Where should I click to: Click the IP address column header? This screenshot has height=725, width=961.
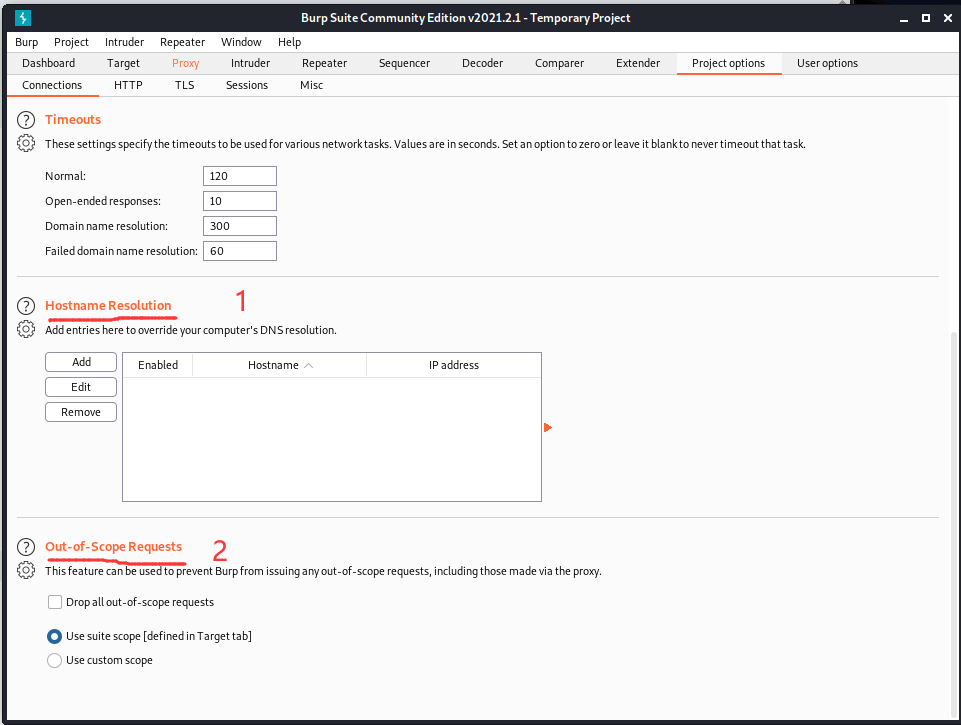pos(454,365)
